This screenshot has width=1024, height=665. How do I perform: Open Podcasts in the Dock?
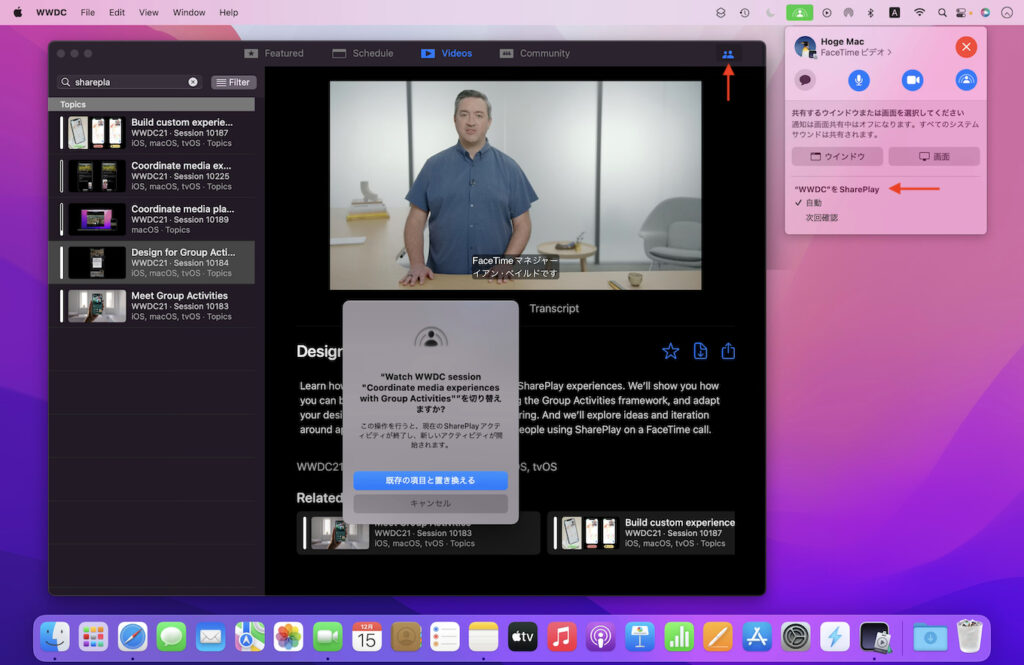pyautogui.click(x=601, y=637)
